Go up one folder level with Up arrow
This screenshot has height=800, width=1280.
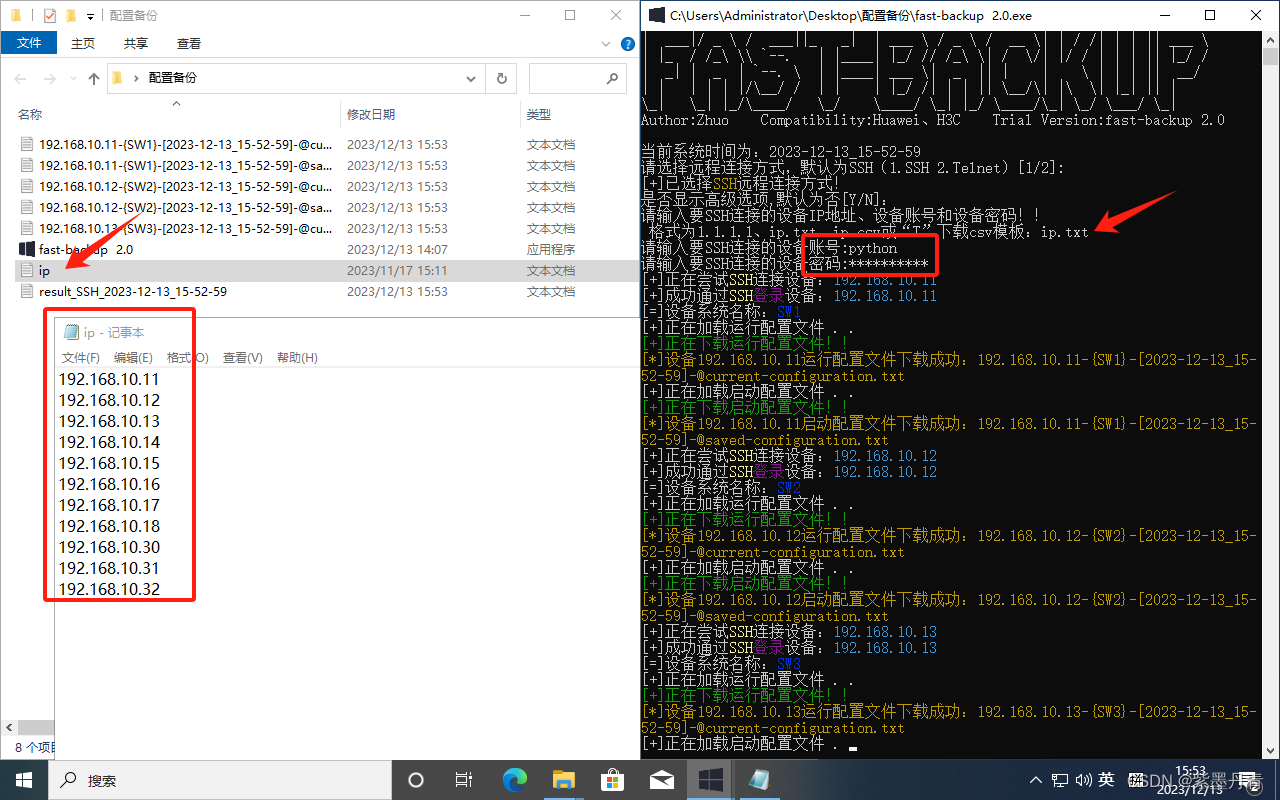[x=94, y=78]
